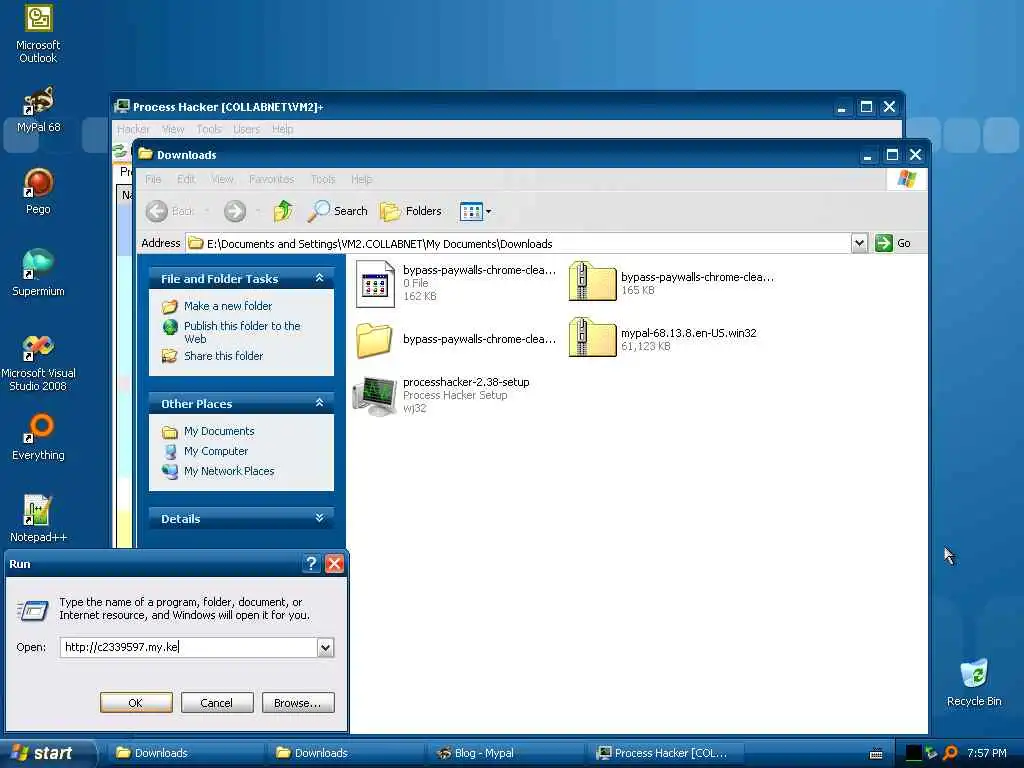Select Microsoft Visual Studio 2008 desktop icon

pos(38,363)
